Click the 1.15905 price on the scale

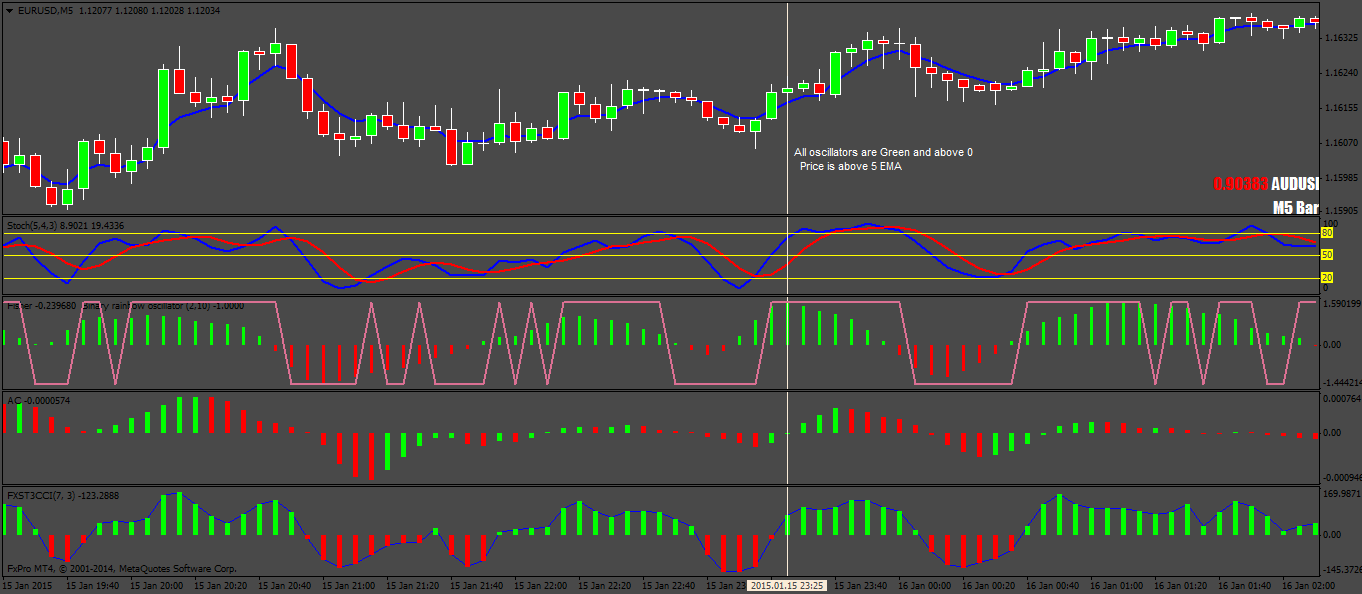click(x=1342, y=211)
